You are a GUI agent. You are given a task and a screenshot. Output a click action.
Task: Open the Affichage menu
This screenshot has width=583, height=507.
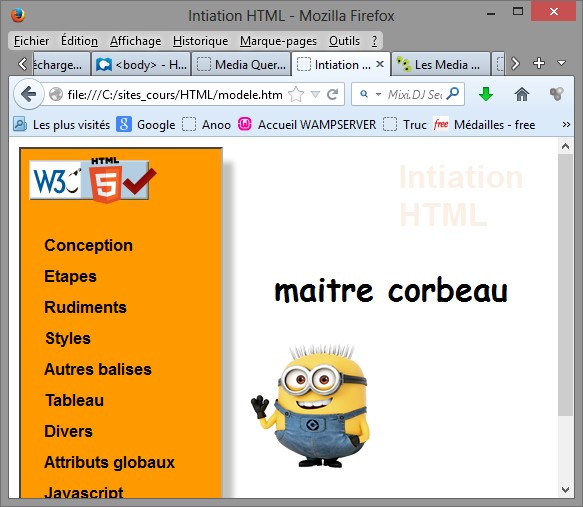135,41
